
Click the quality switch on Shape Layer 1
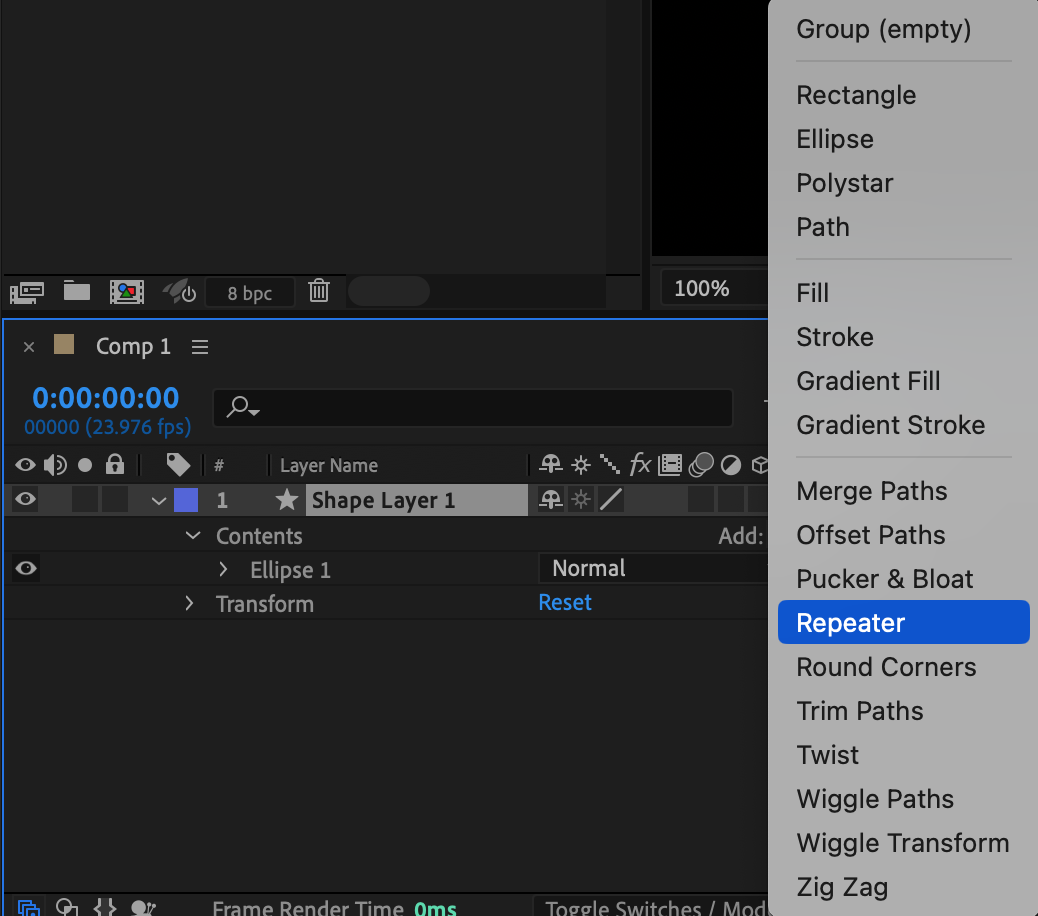[610, 500]
